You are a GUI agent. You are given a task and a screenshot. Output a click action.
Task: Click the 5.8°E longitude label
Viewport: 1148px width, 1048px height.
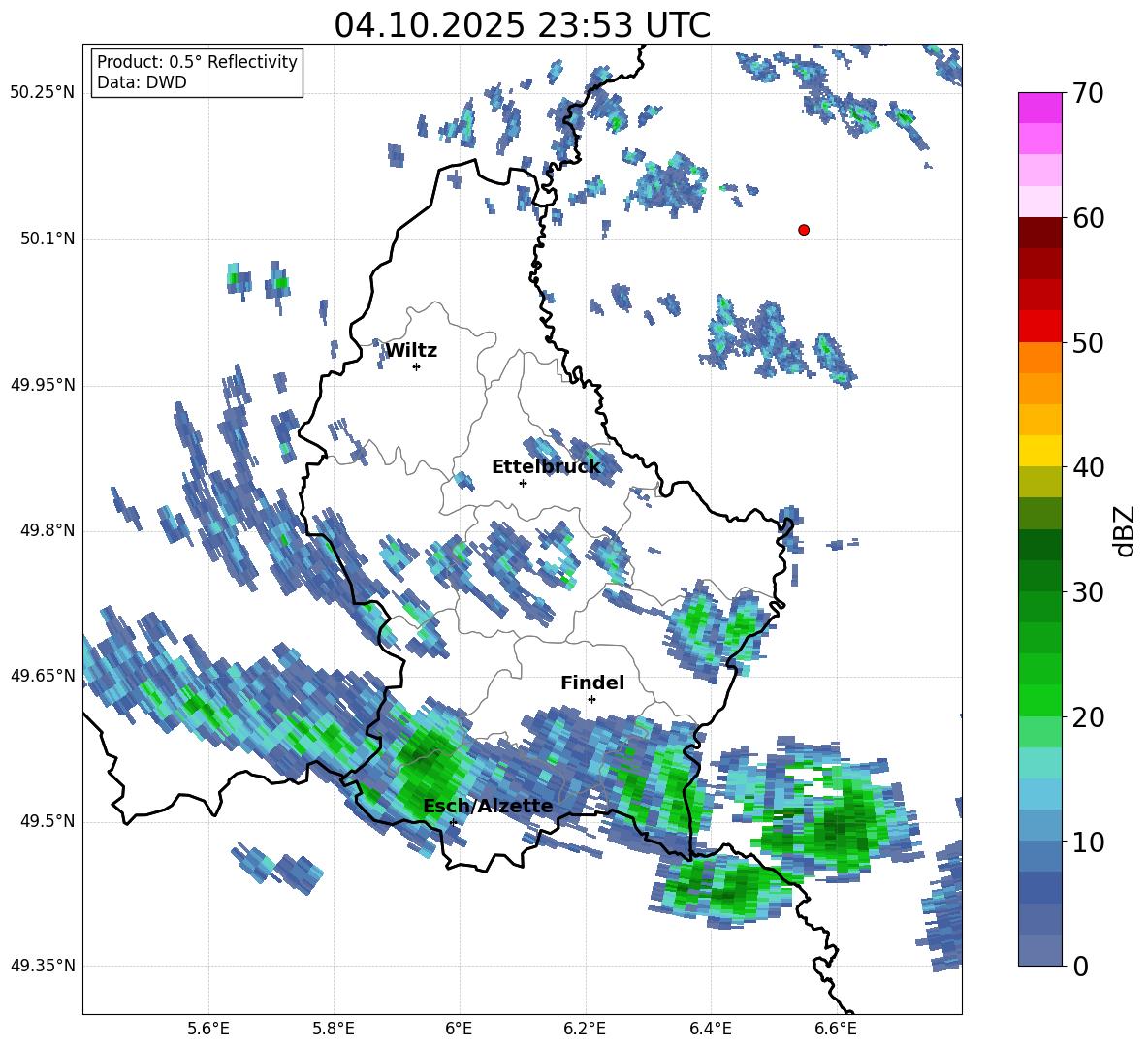click(x=334, y=1030)
